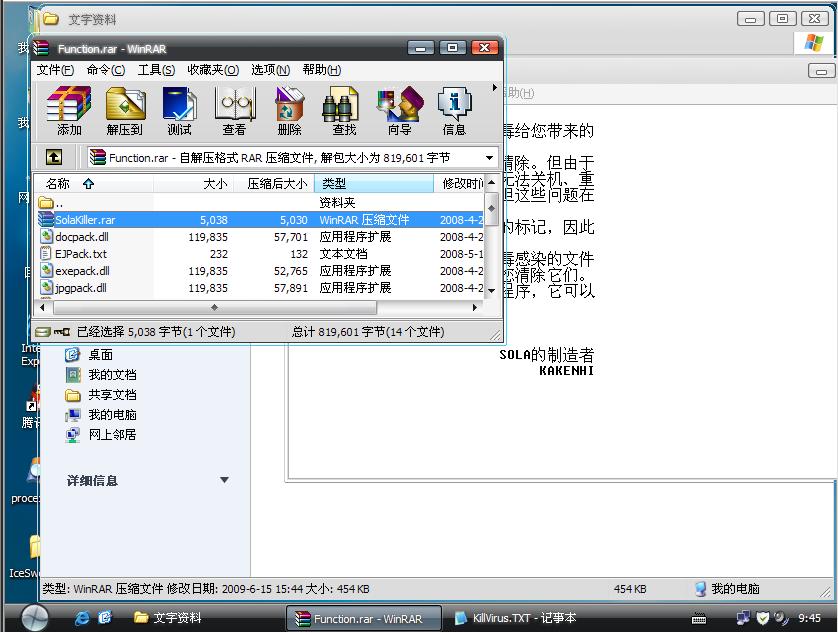838x632 pixels.
Task: Click the horizontal scrollbar thumb in file list
Action: pyautogui.click(x=215, y=308)
